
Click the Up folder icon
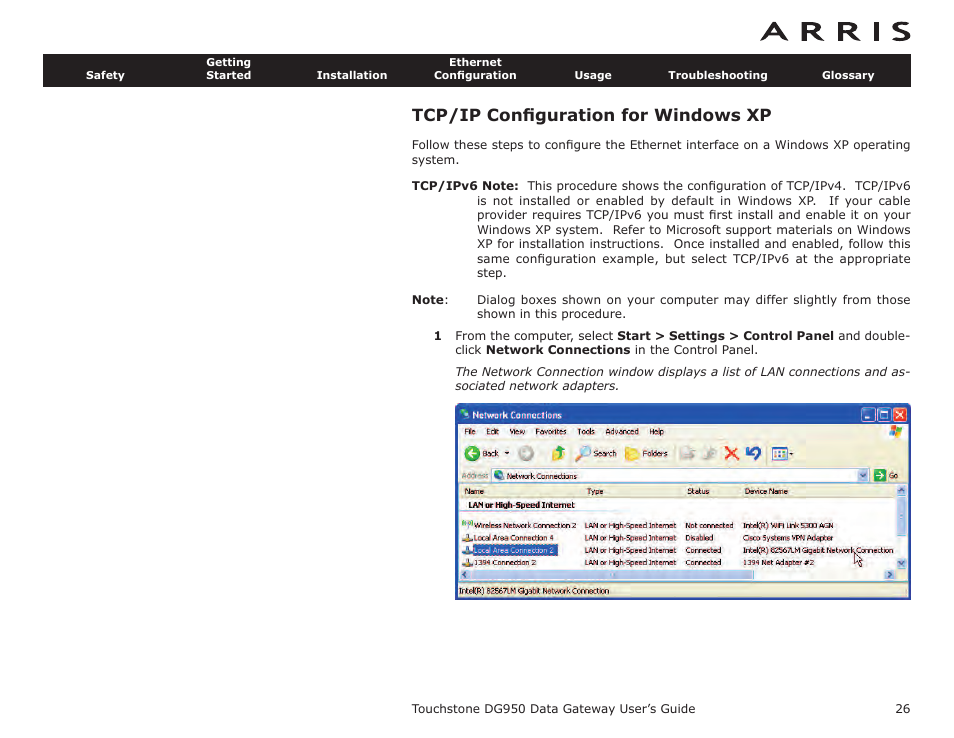click(559, 453)
